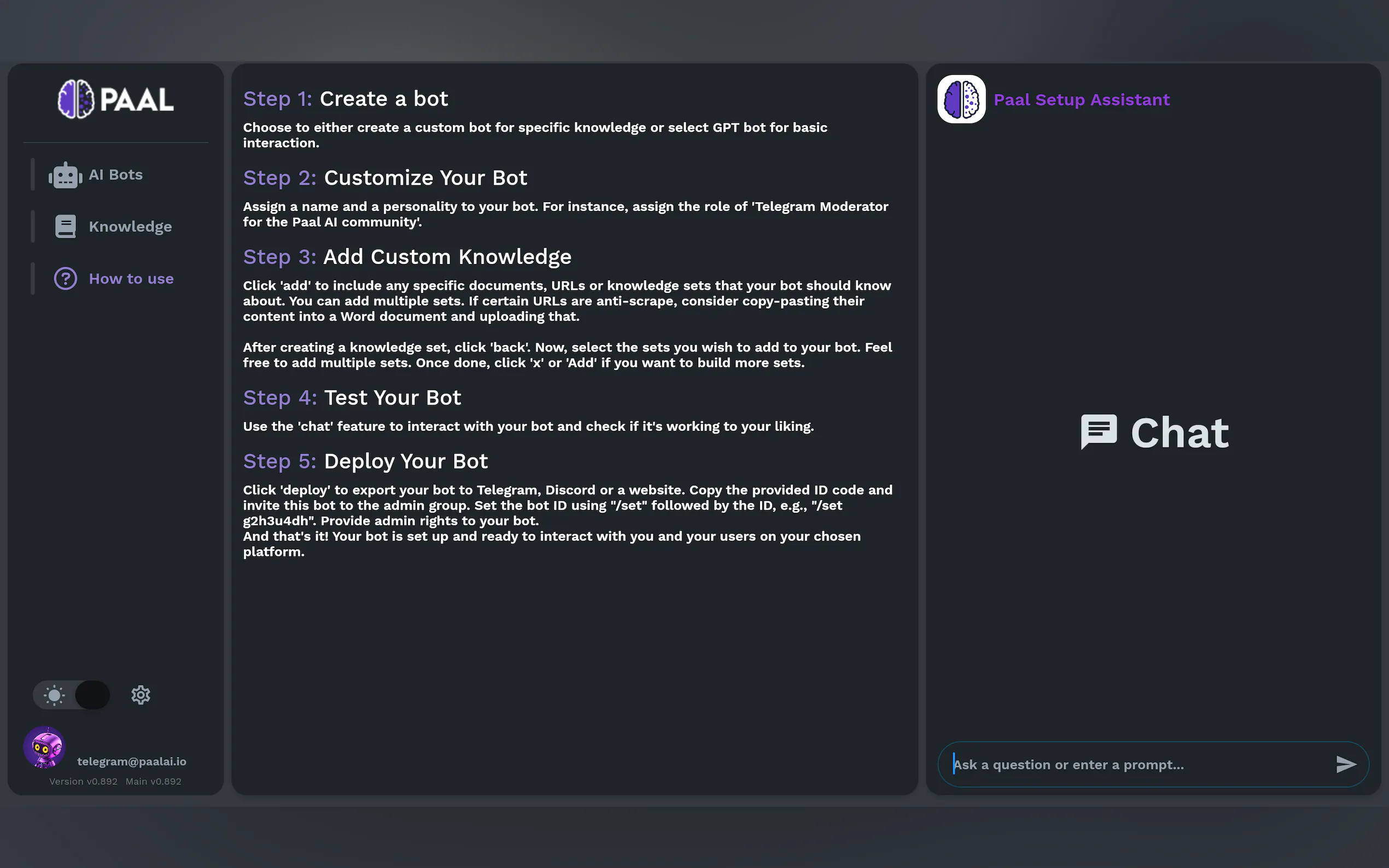Click the Step 5: Deploy Your Bot heading
The width and height of the screenshot is (1389, 868).
tap(365, 461)
